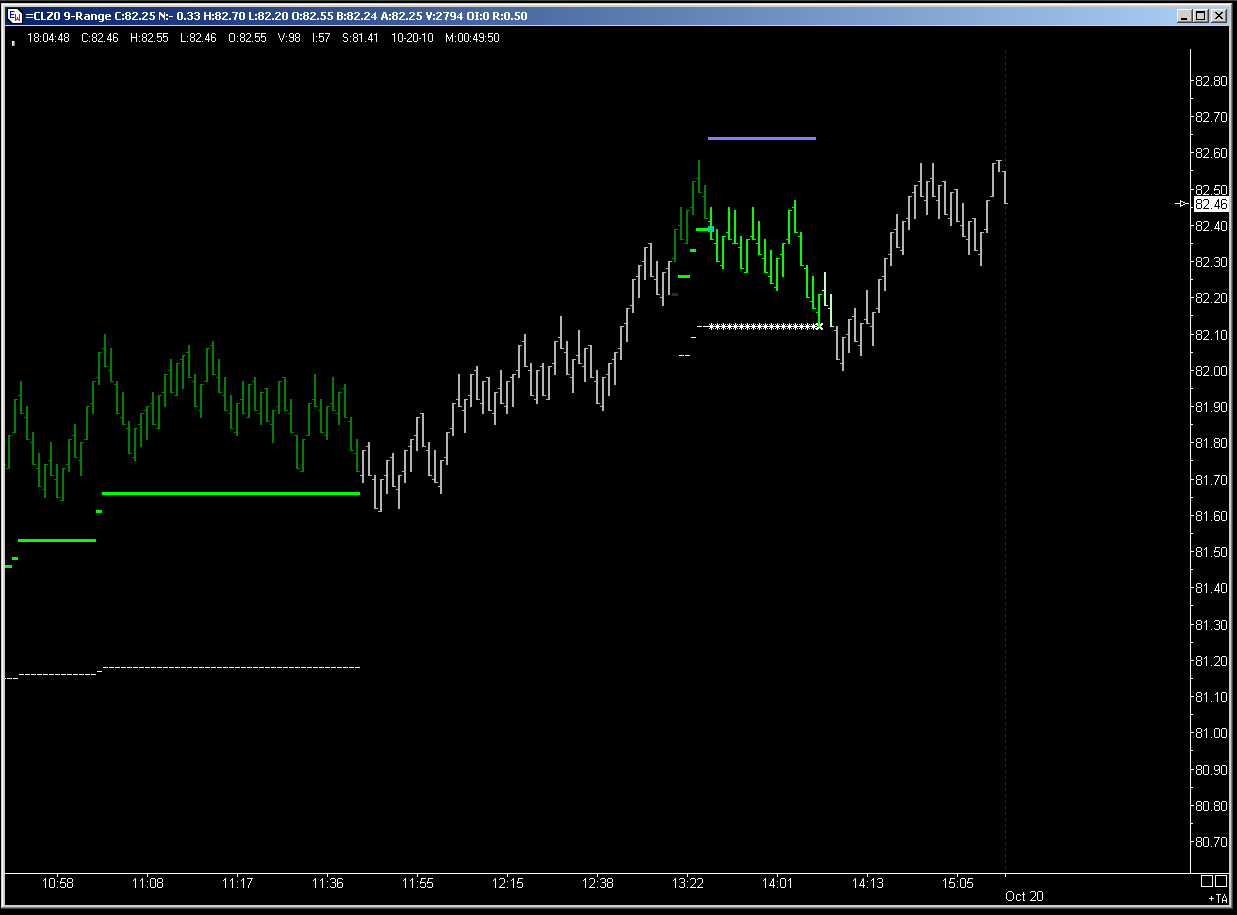
Task: Click the 11:55 time axis label
Action: [418, 884]
